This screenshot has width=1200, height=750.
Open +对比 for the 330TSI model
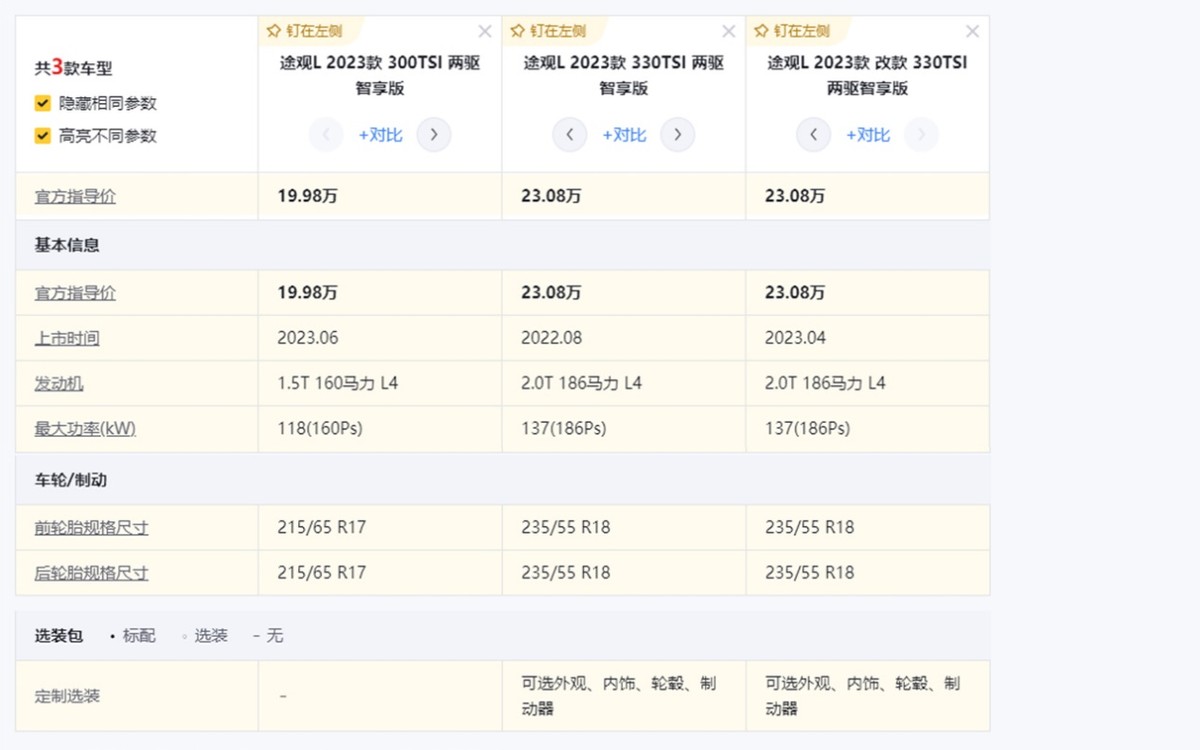pos(624,134)
